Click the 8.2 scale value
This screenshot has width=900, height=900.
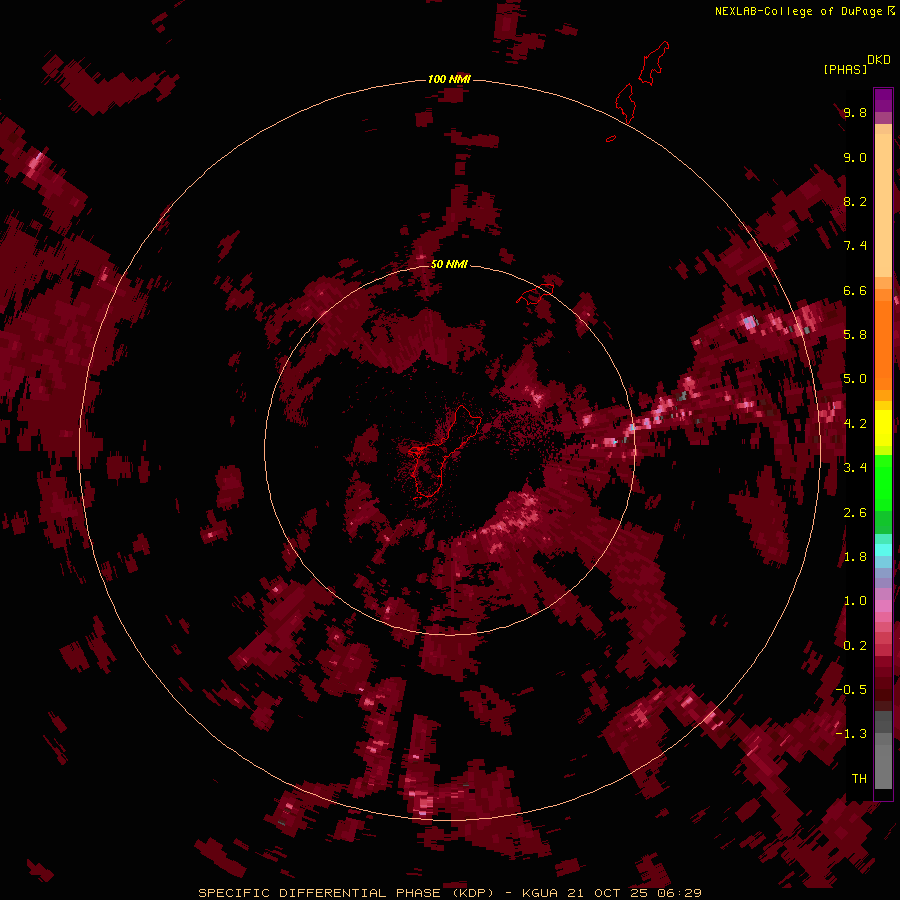click(x=855, y=201)
